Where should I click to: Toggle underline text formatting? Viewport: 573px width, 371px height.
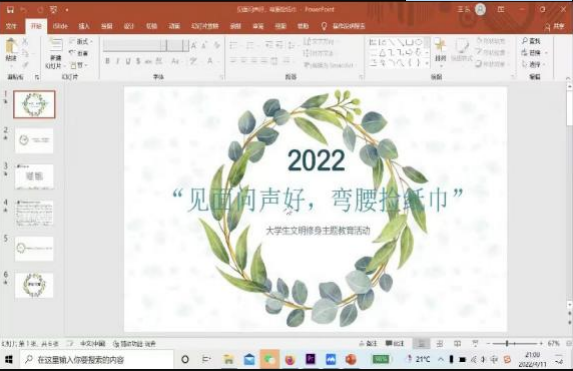pos(128,61)
